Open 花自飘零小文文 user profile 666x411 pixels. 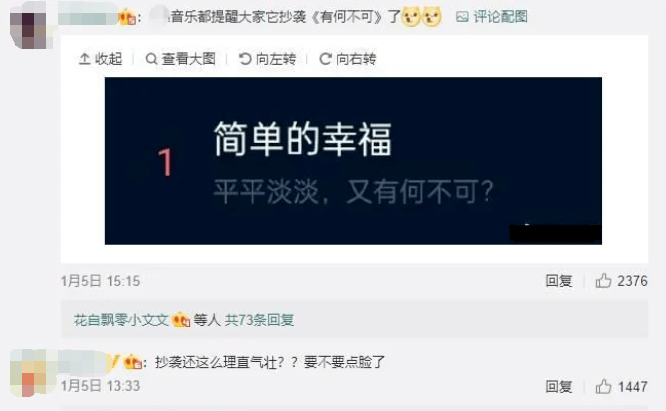tap(121, 320)
